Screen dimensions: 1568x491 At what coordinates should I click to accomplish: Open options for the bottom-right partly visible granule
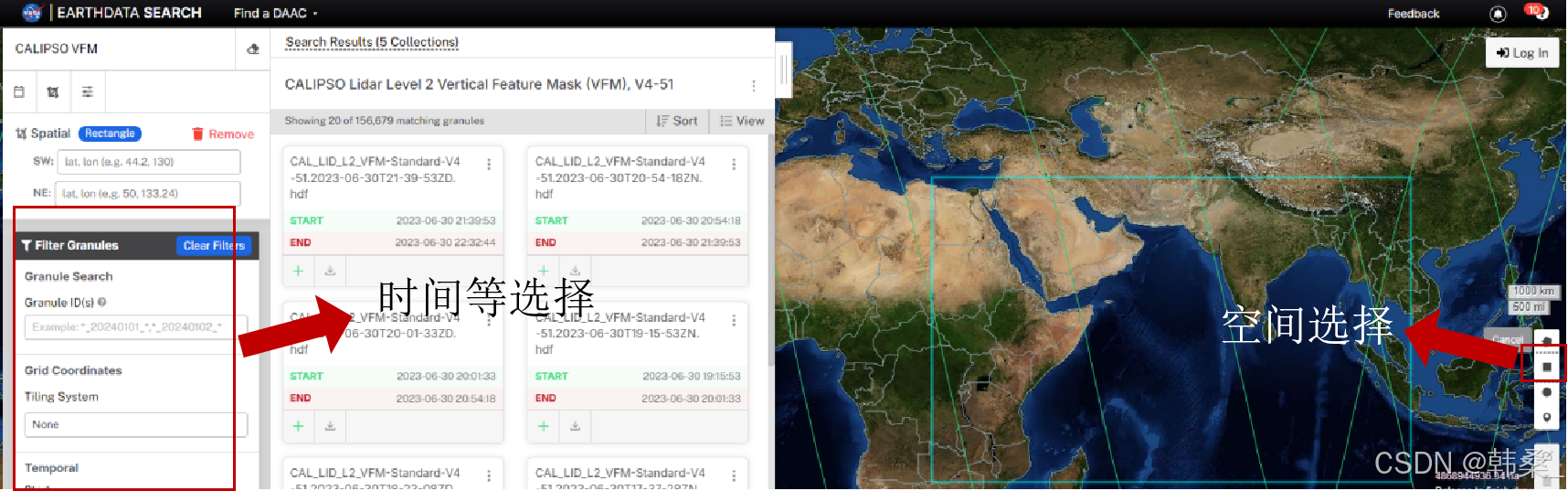[734, 476]
